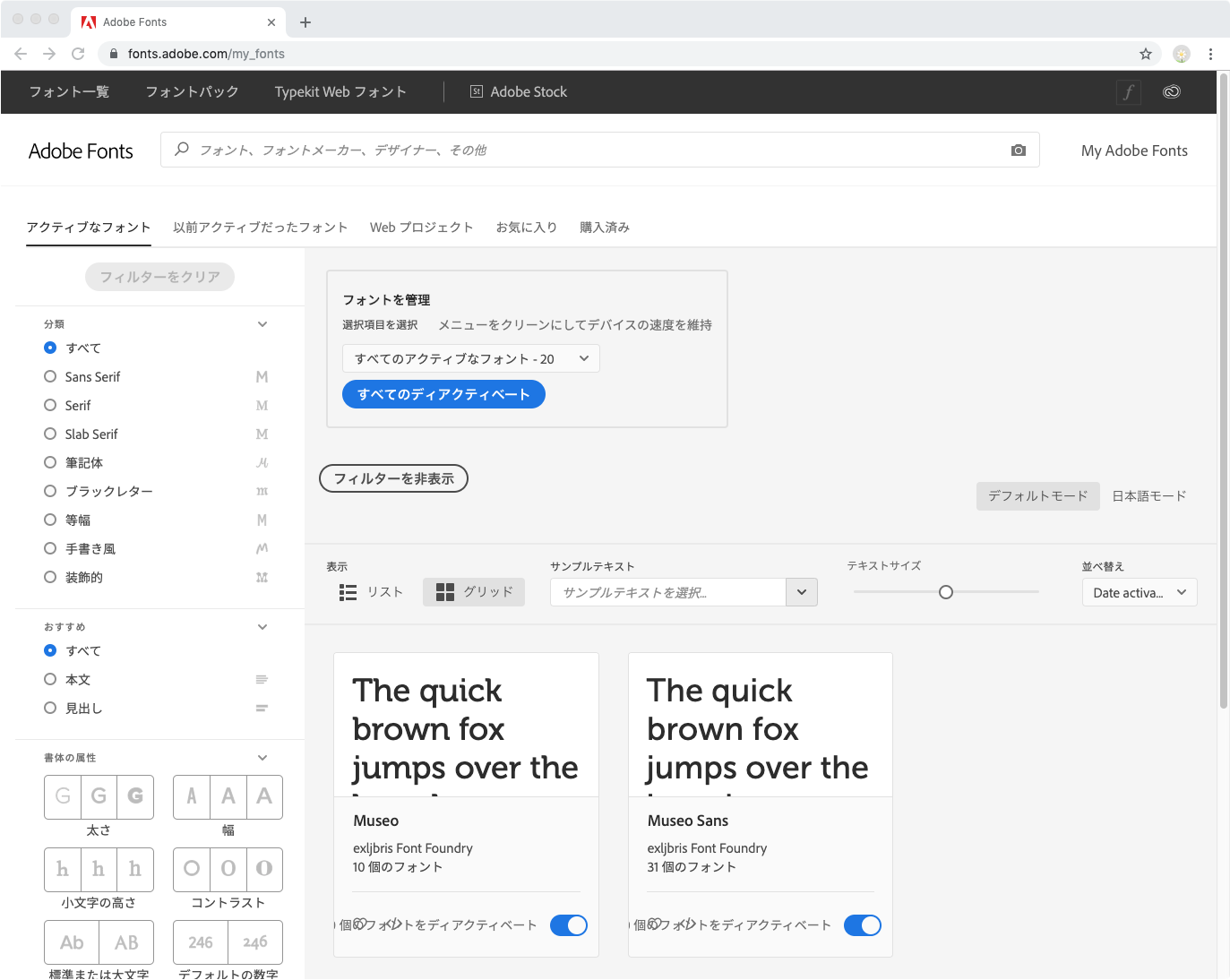Click the すべてのディアクティベート button
This screenshot has width=1230, height=980.
click(x=444, y=394)
